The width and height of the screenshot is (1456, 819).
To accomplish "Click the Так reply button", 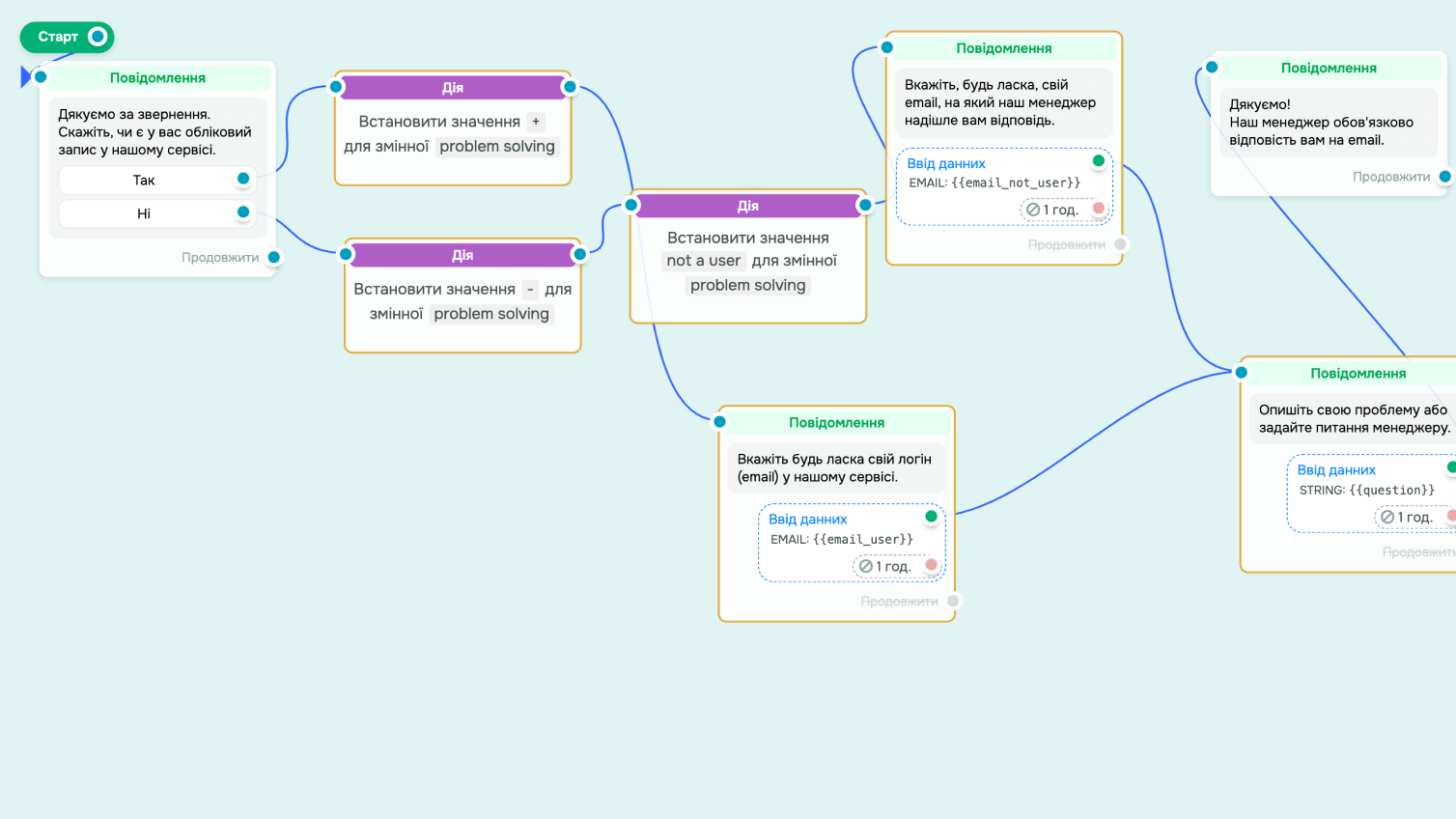I will [144, 180].
